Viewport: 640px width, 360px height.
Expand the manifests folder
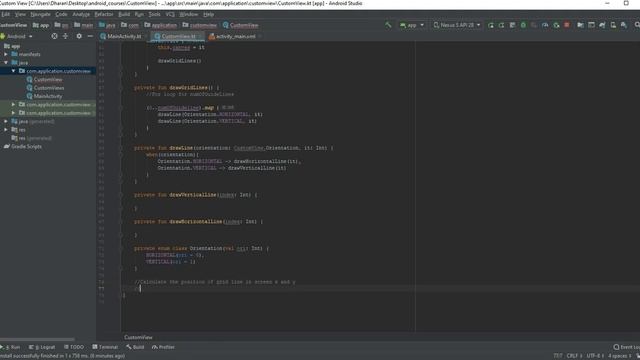(6, 54)
